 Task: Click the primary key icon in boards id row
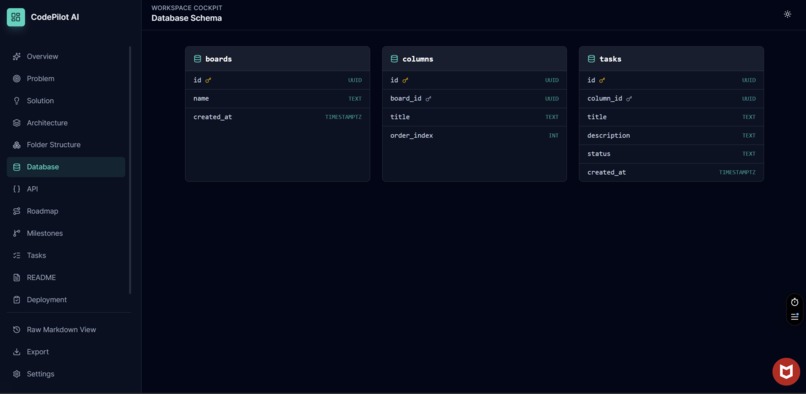[208, 80]
